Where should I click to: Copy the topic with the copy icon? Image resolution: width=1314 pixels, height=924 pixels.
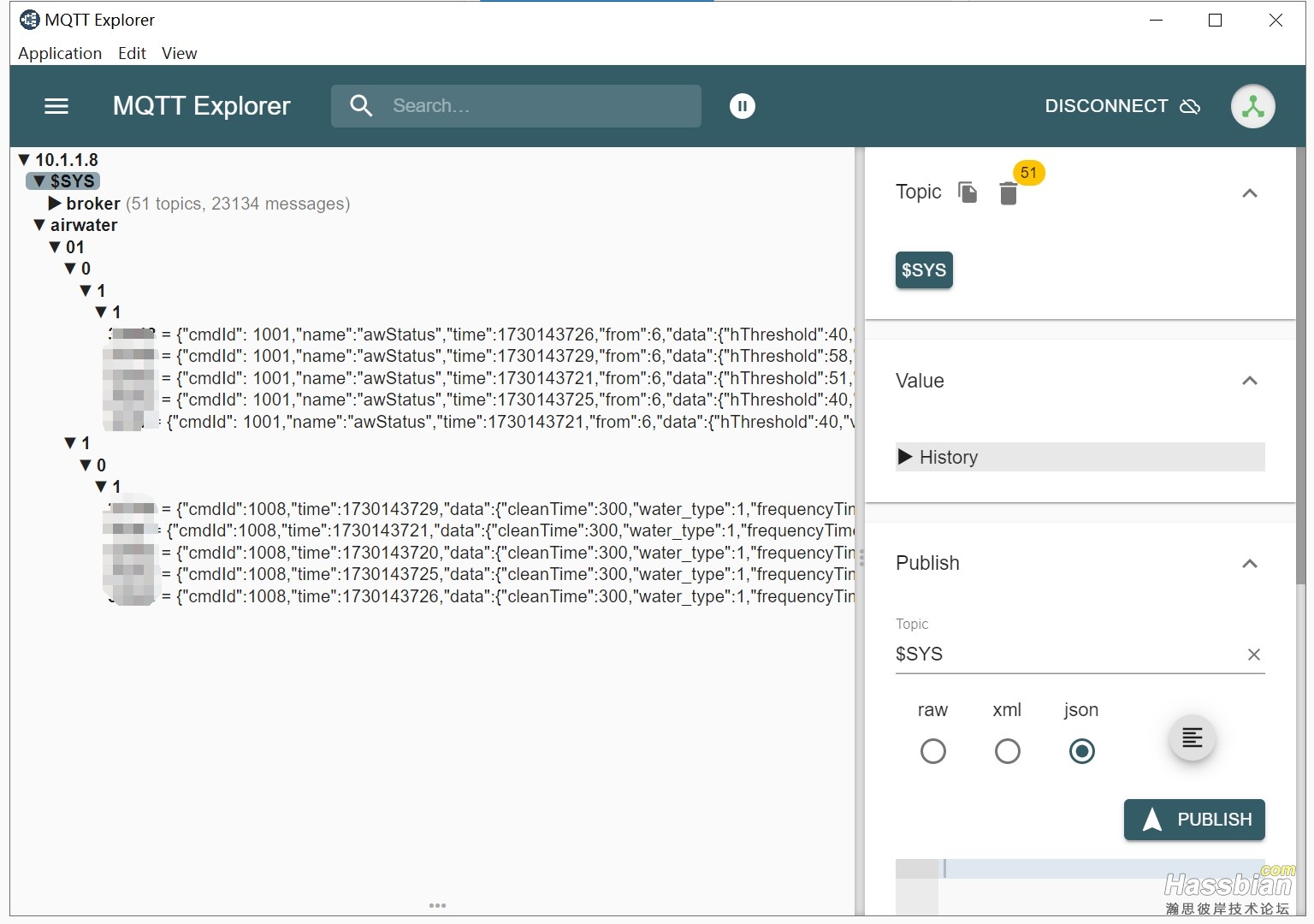pos(968,192)
